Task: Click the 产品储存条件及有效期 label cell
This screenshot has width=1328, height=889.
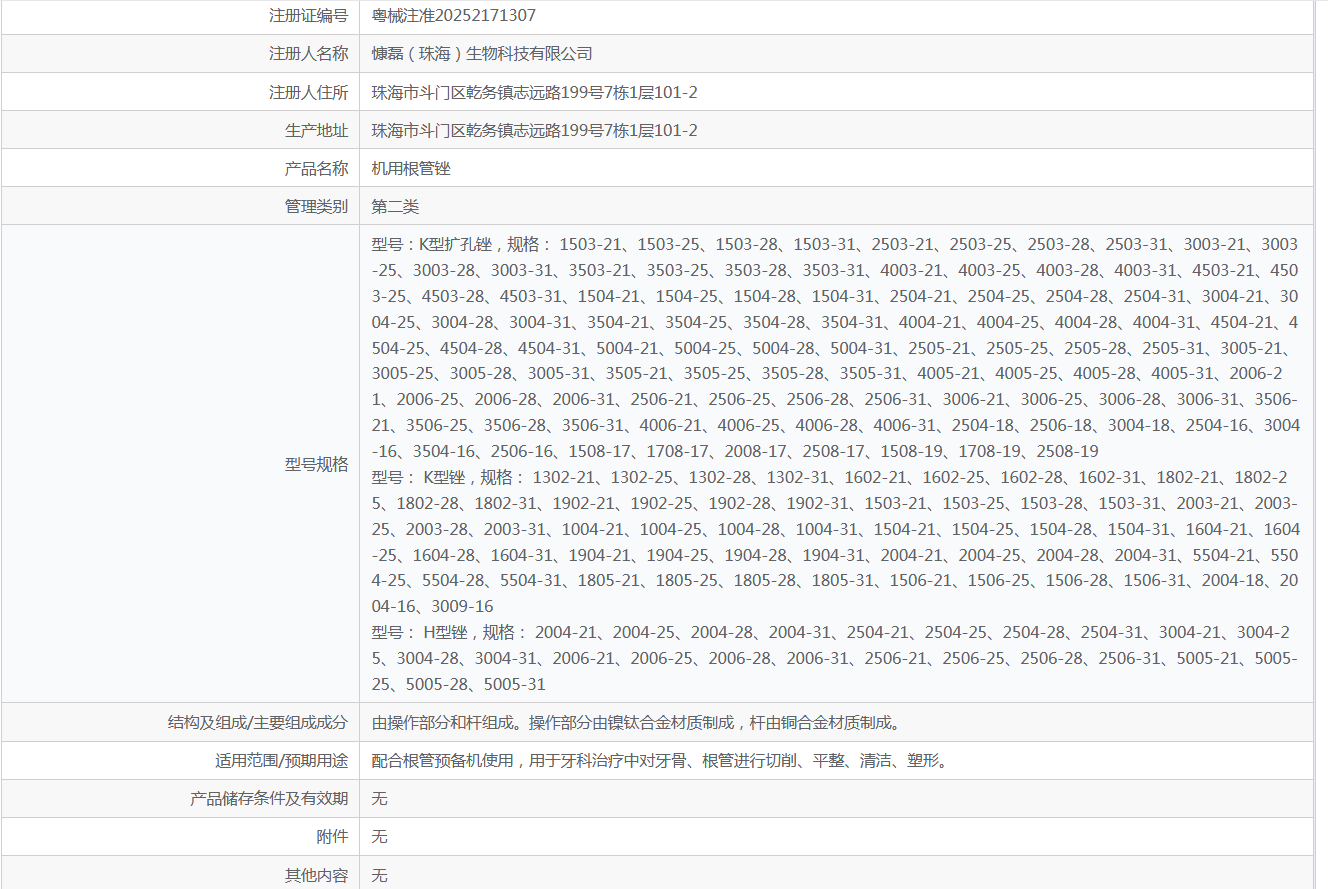Action: click(180, 798)
